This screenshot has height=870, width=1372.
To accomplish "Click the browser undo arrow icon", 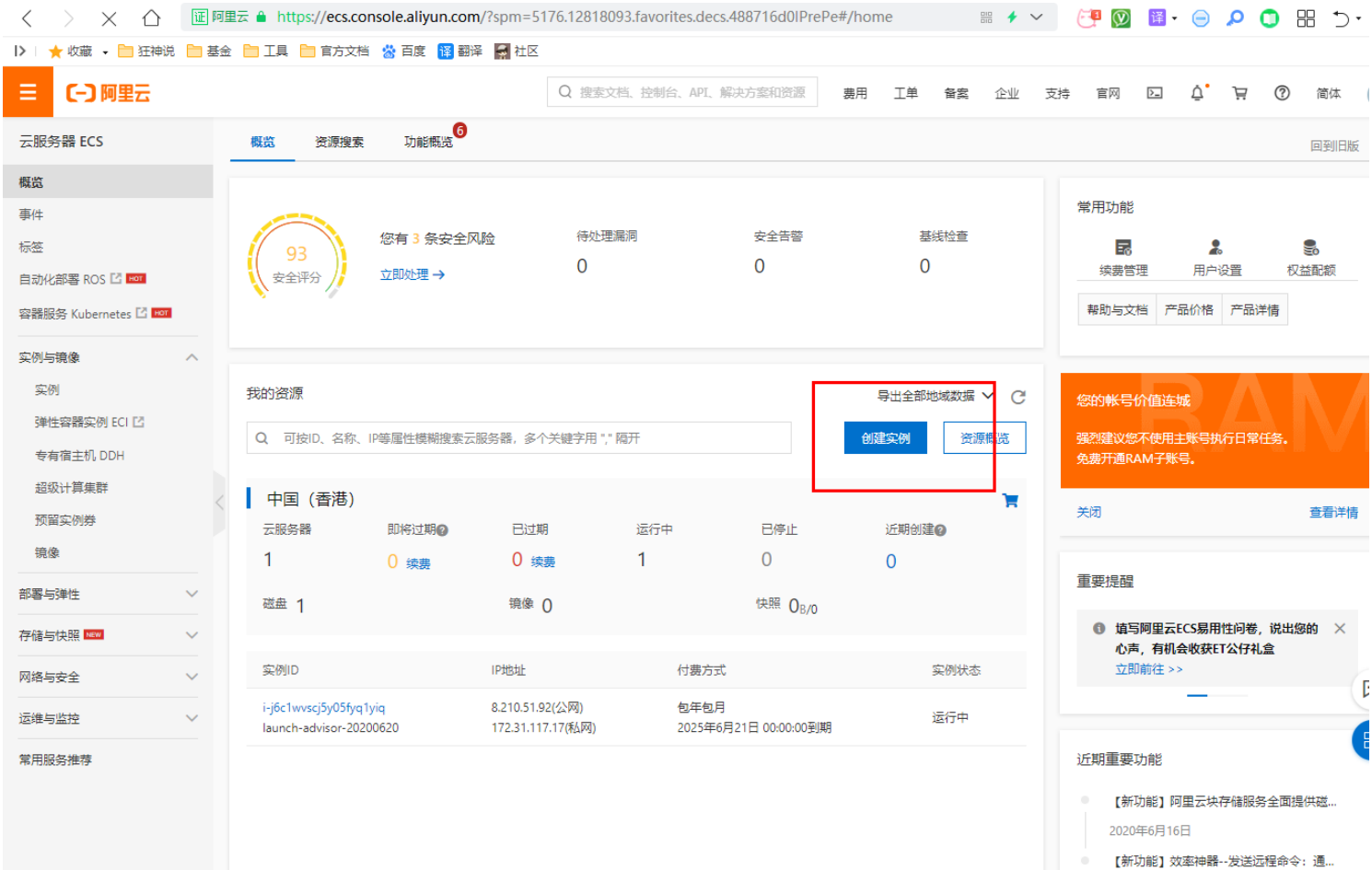I will click(1342, 17).
